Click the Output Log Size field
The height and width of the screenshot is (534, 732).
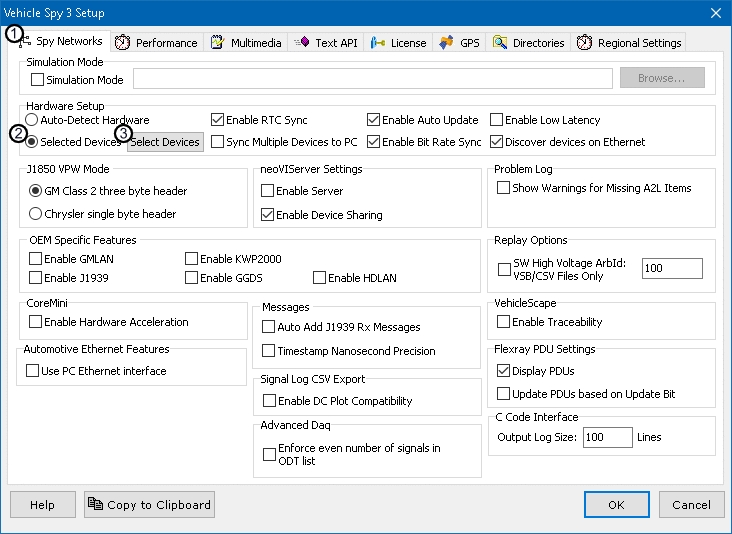(607, 437)
